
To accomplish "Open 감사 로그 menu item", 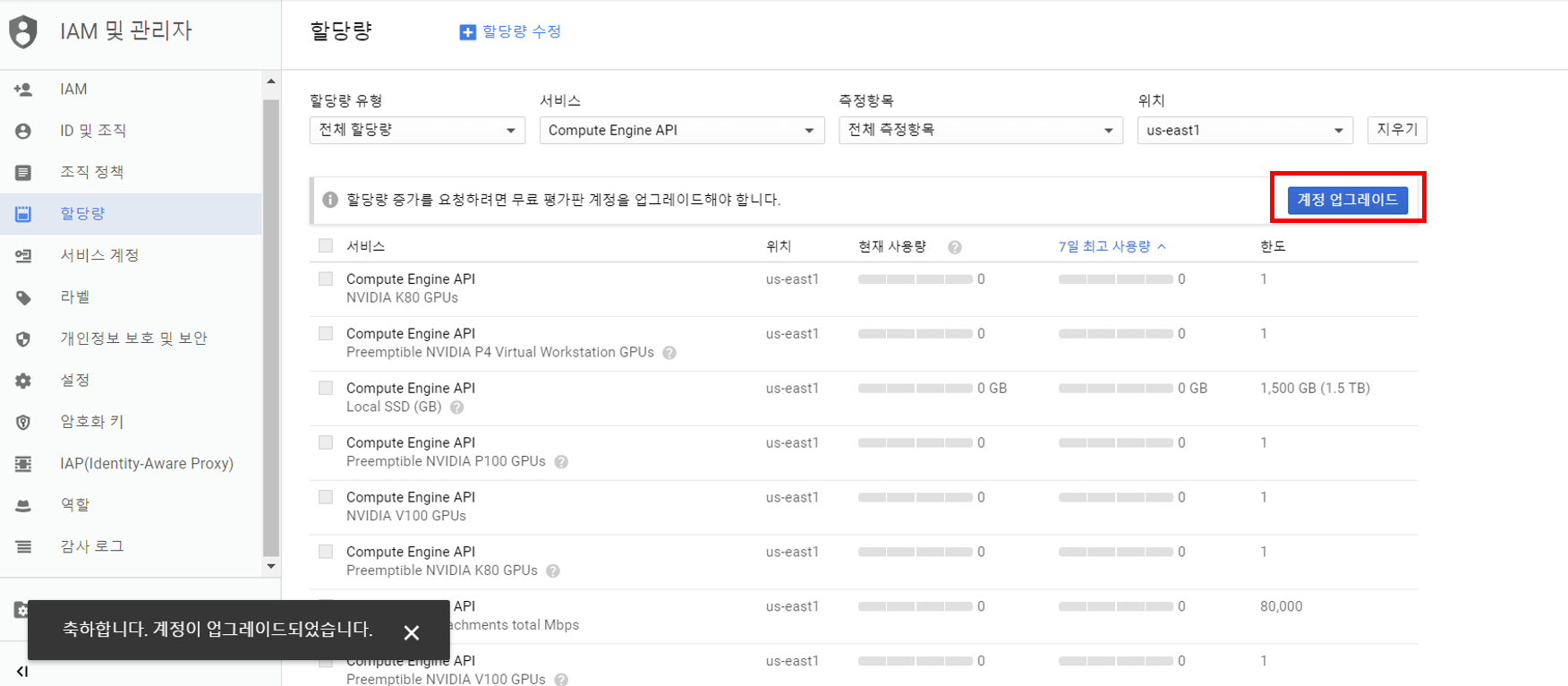I will tap(131, 546).
